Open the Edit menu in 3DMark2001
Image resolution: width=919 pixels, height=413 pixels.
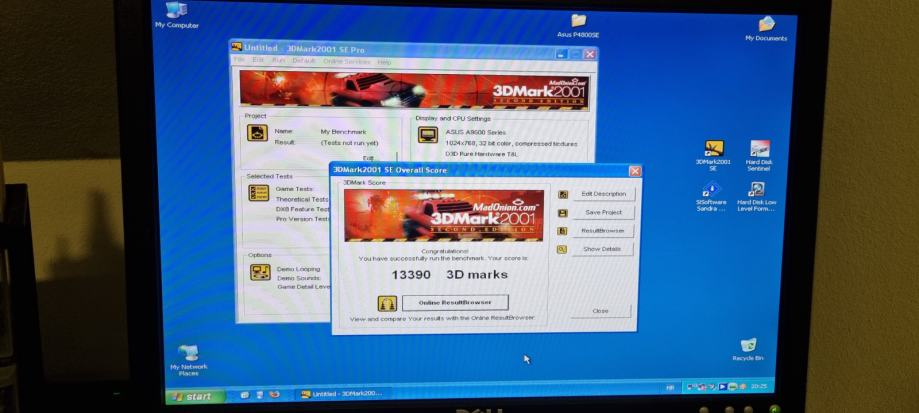pos(258,61)
